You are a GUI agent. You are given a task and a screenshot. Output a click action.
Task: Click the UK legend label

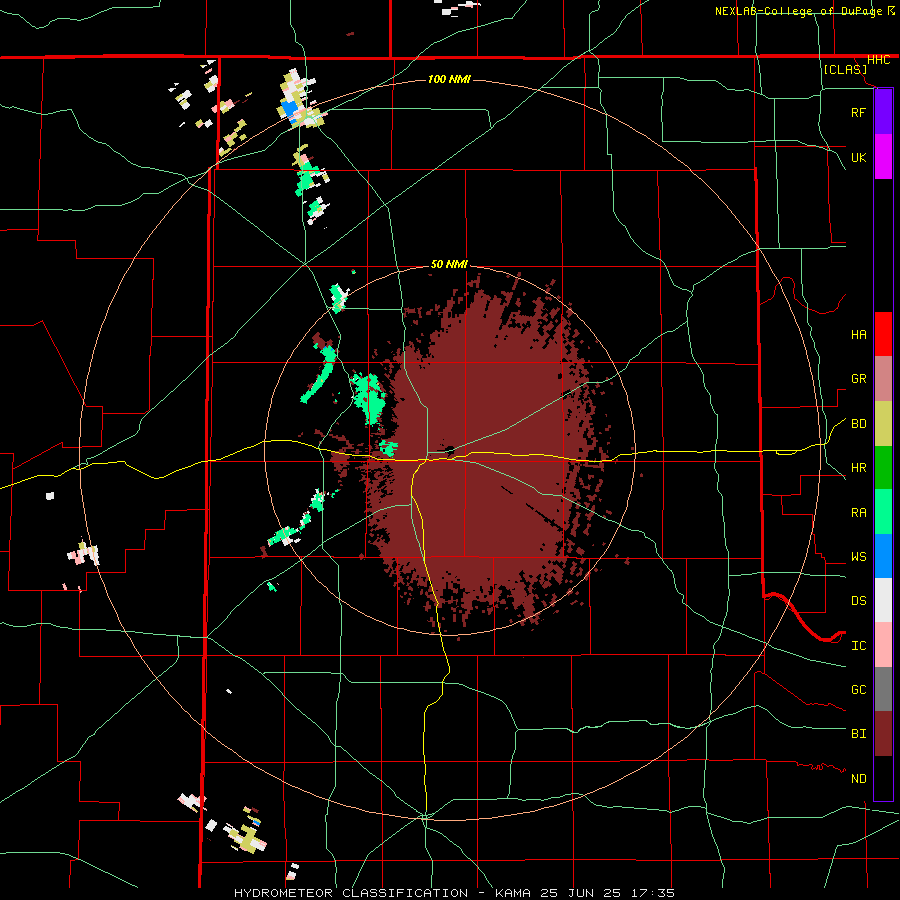[858, 157]
